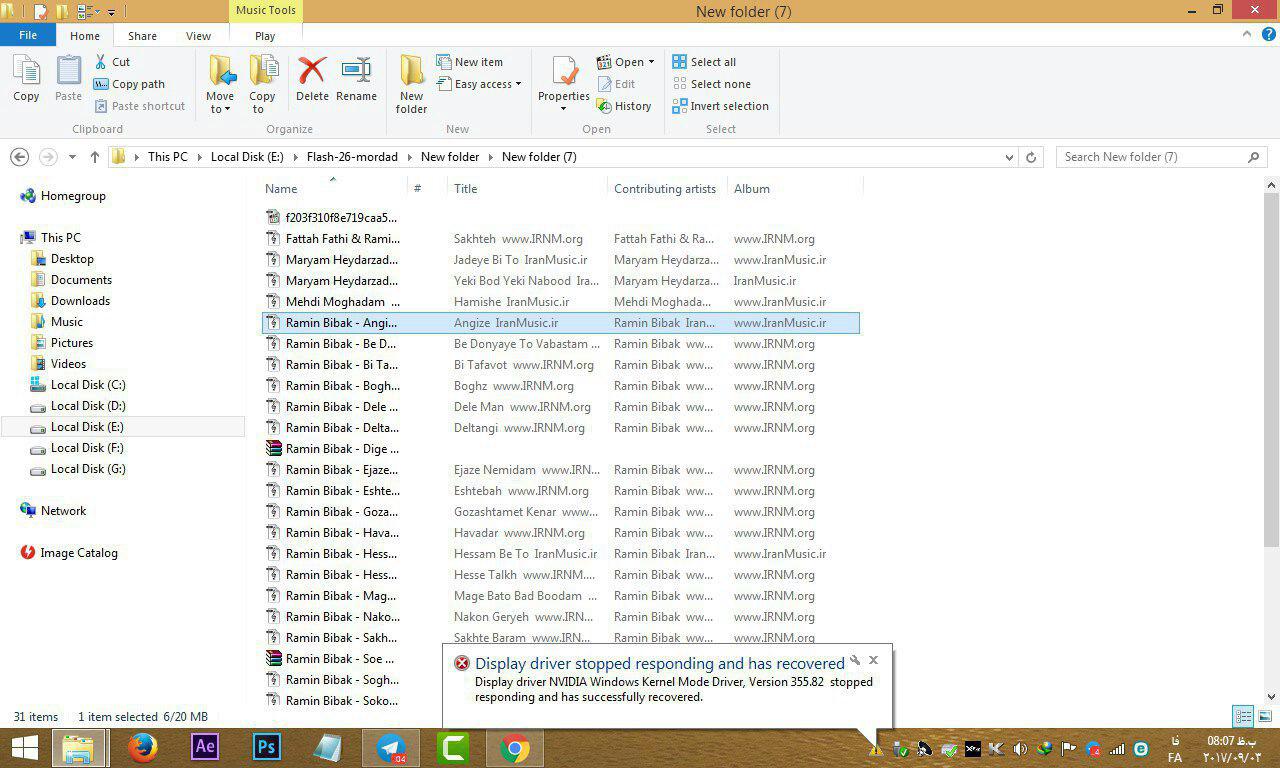Click Flash-26-mordad in the address path
Viewport: 1280px width, 768px height.
pyautogui.click(x=352, y=157)
